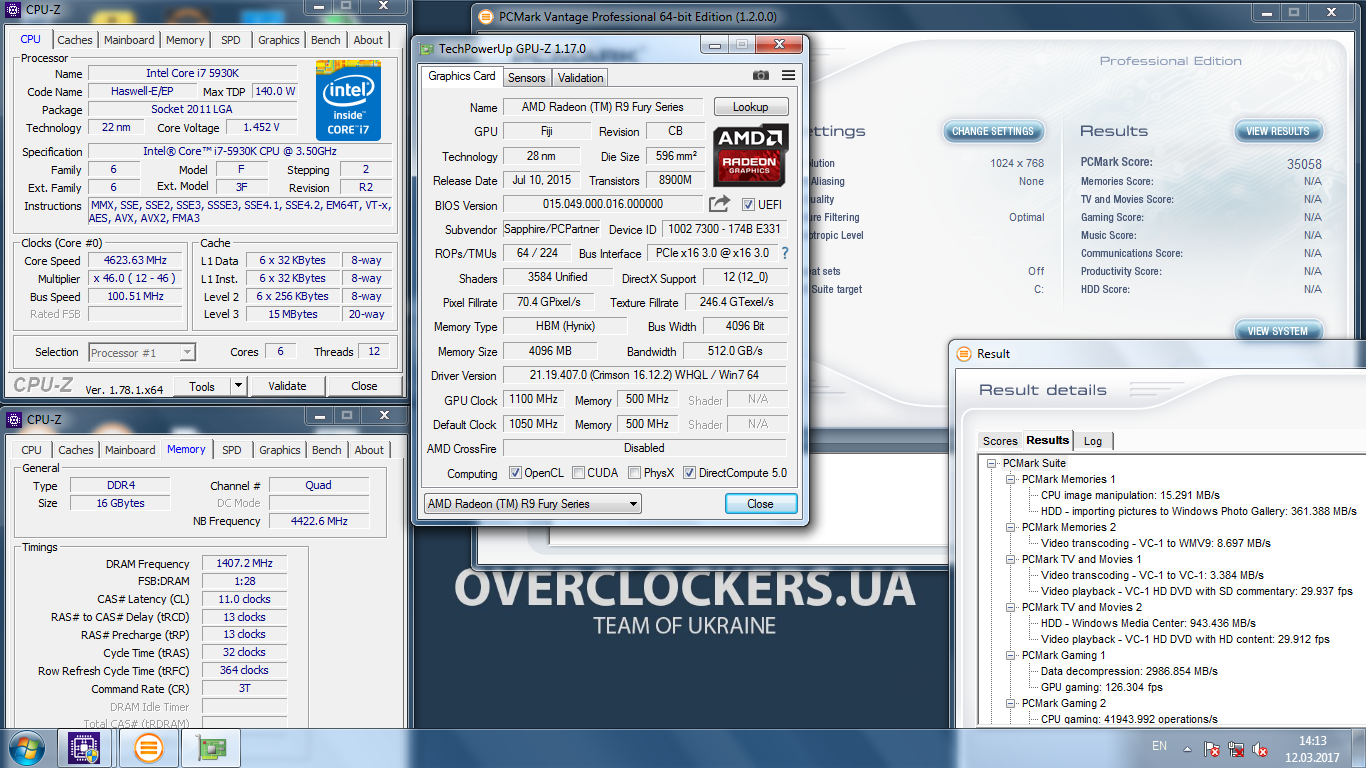Screen dimensions: 1366x768
Task: Click the EN language indicator in the taskbar
Action: [x=1159, y=746]
